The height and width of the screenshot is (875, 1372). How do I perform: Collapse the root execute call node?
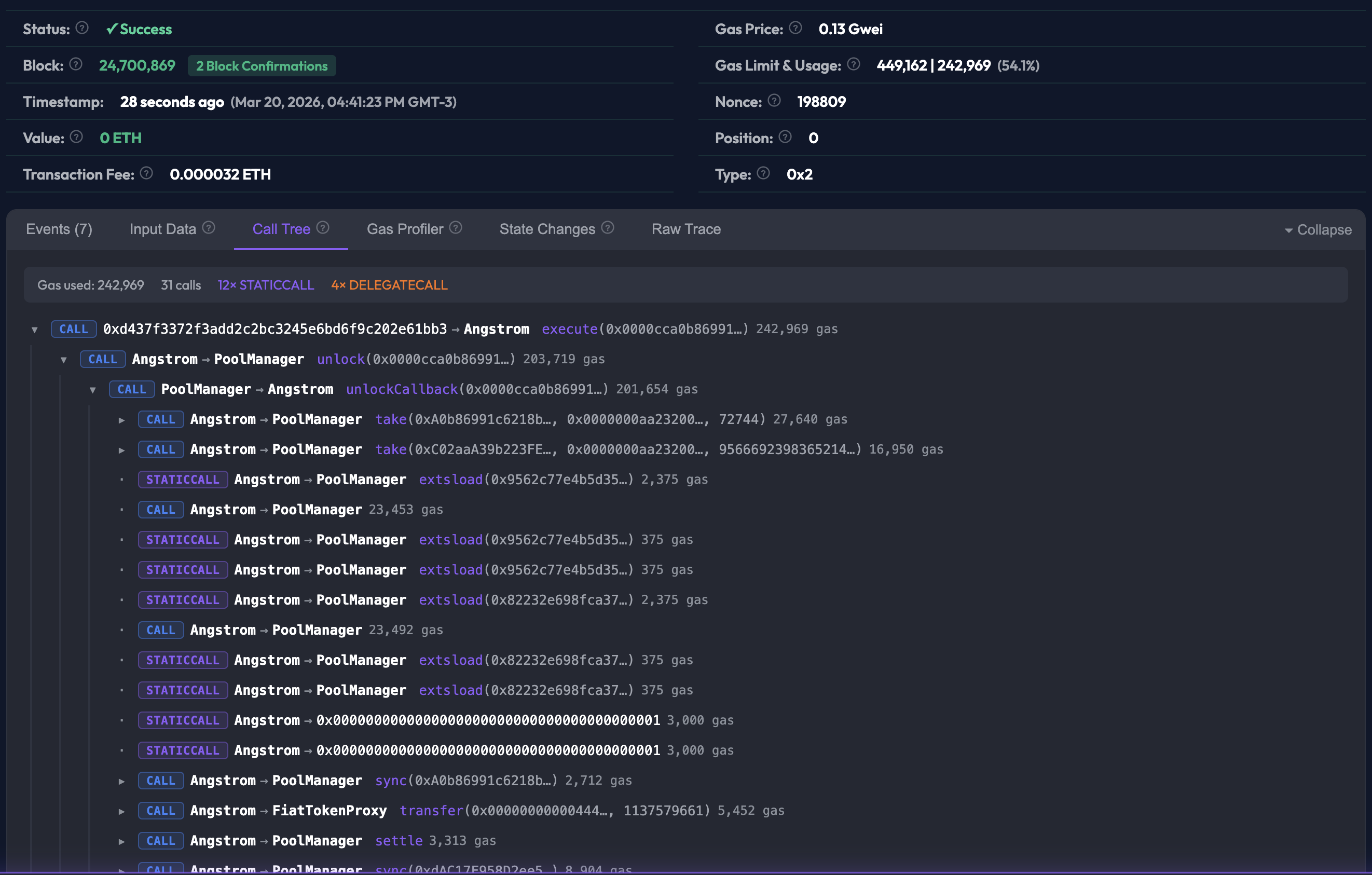click(x=35, y=330)
